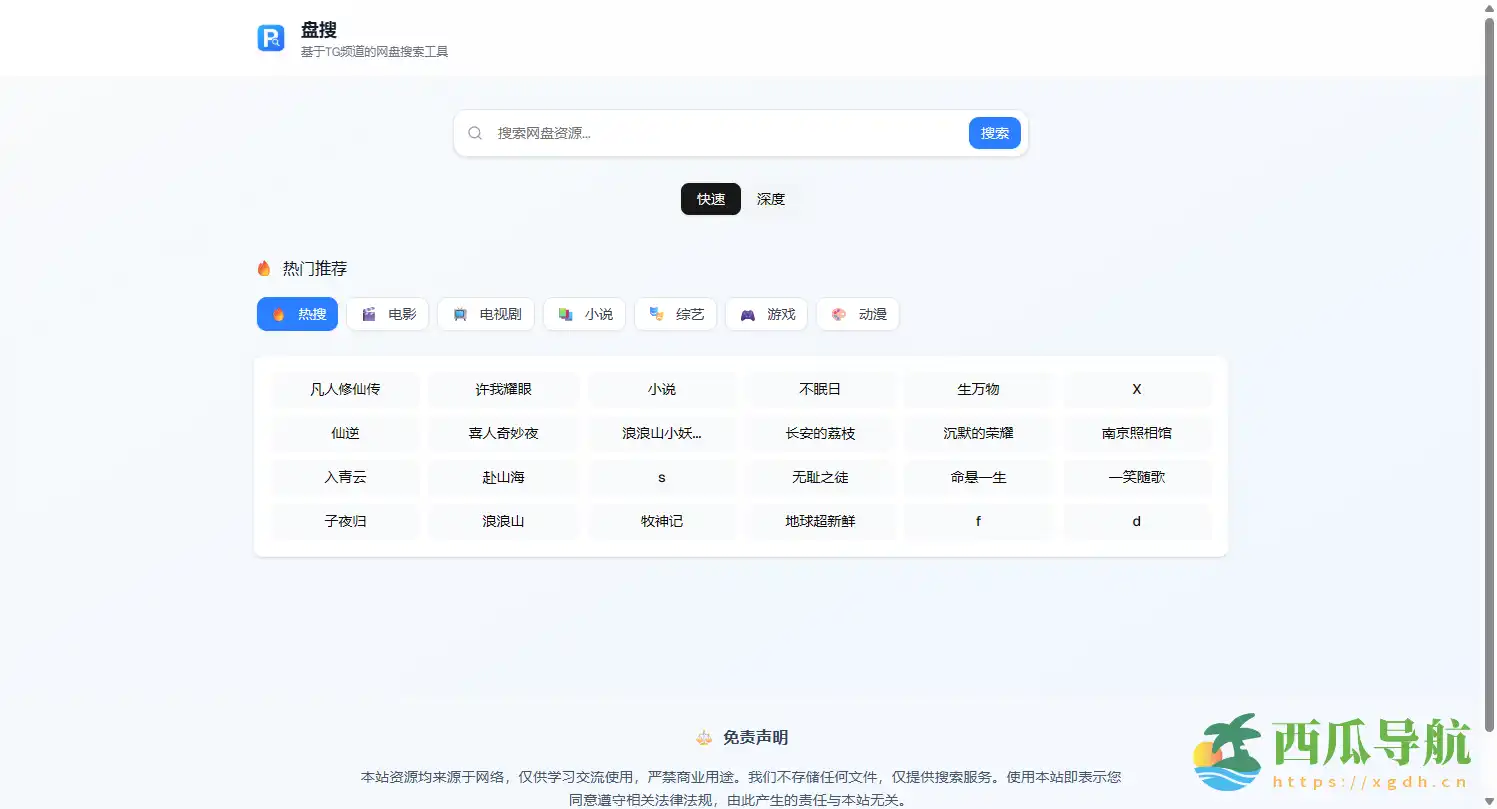The height and width of the screenshot is (809, 1497).
Task: Click the magnifier icon in search box
Action: point(475,133)
